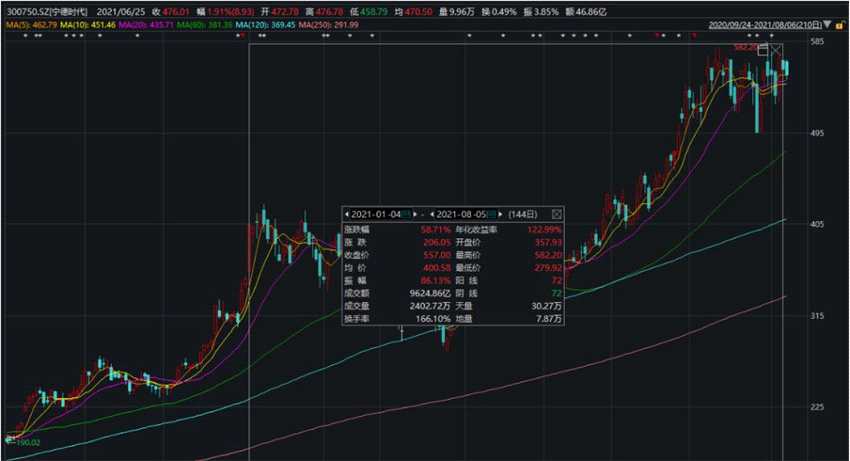Click the volume value 9.96万 in header
The image size is (850, 461).
click(x=461, y=11)
